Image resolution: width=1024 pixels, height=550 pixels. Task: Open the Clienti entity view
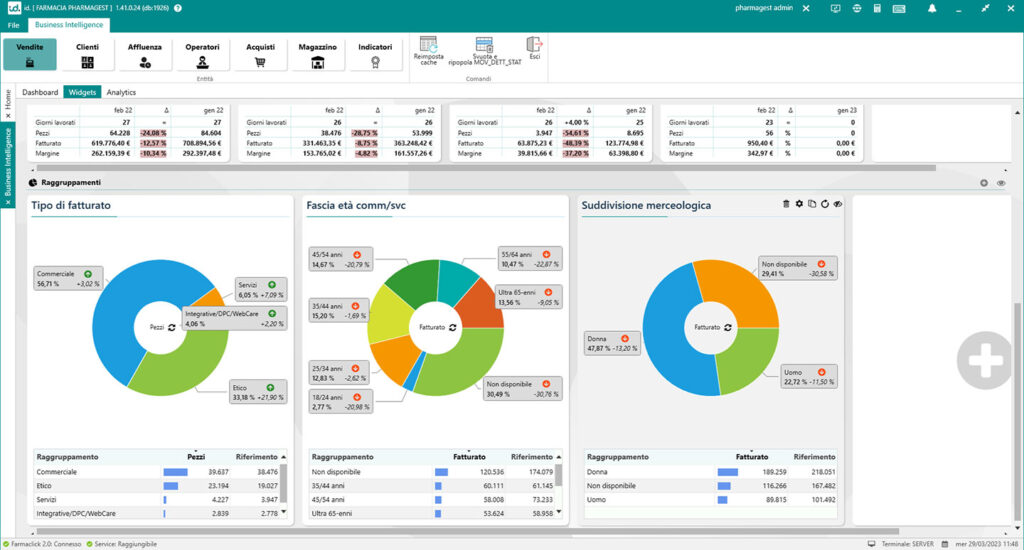tap(87, 54)
